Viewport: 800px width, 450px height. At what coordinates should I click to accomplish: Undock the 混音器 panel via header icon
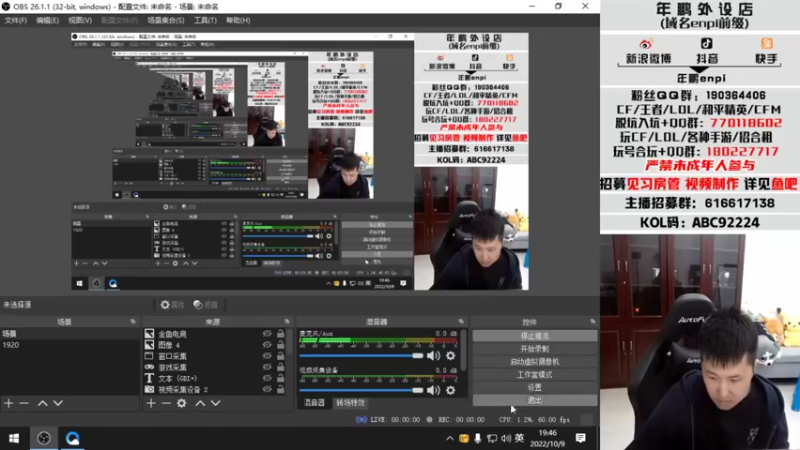[x=461, y=322]
